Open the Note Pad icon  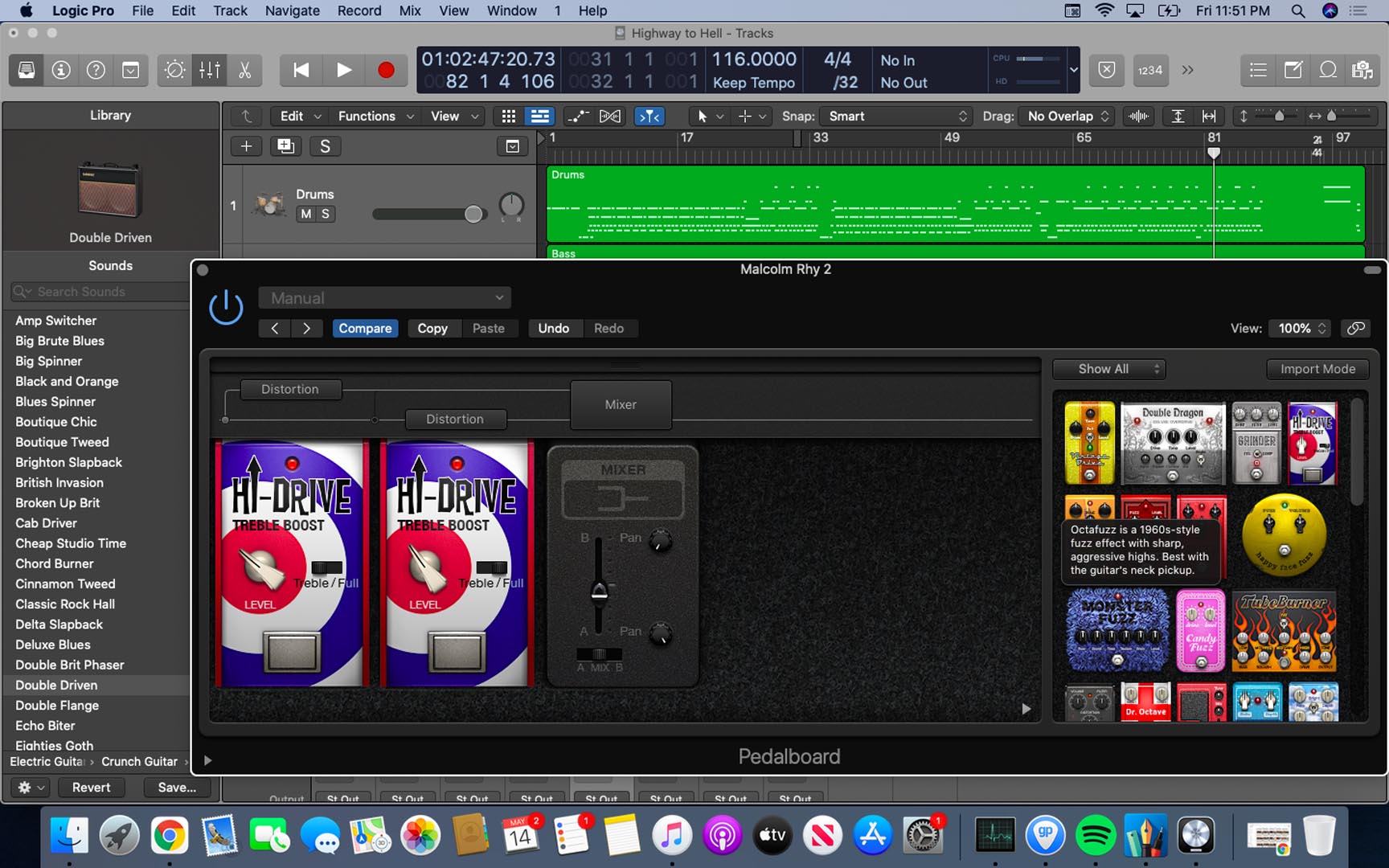[1293, 70]
